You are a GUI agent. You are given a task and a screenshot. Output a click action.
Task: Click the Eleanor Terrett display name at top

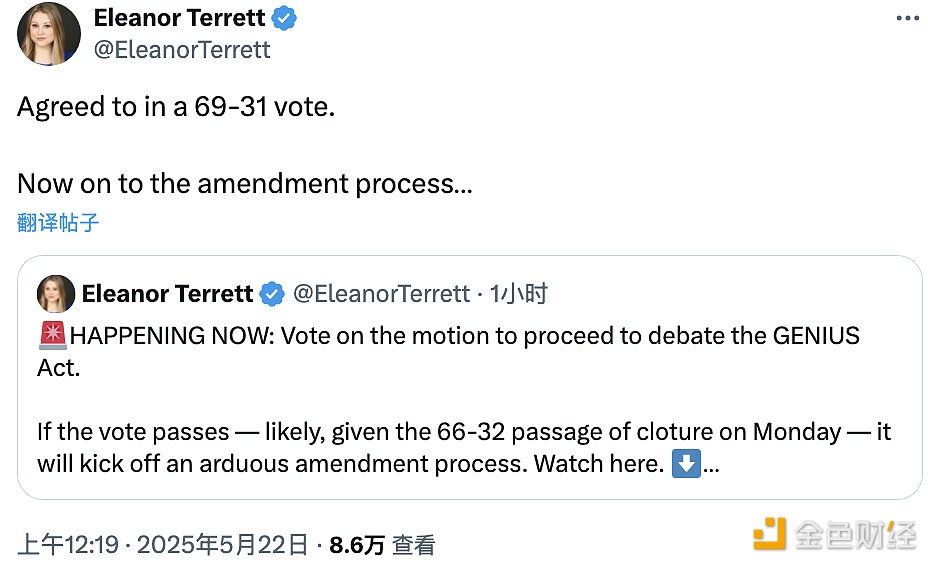click(x=180, y=18)
